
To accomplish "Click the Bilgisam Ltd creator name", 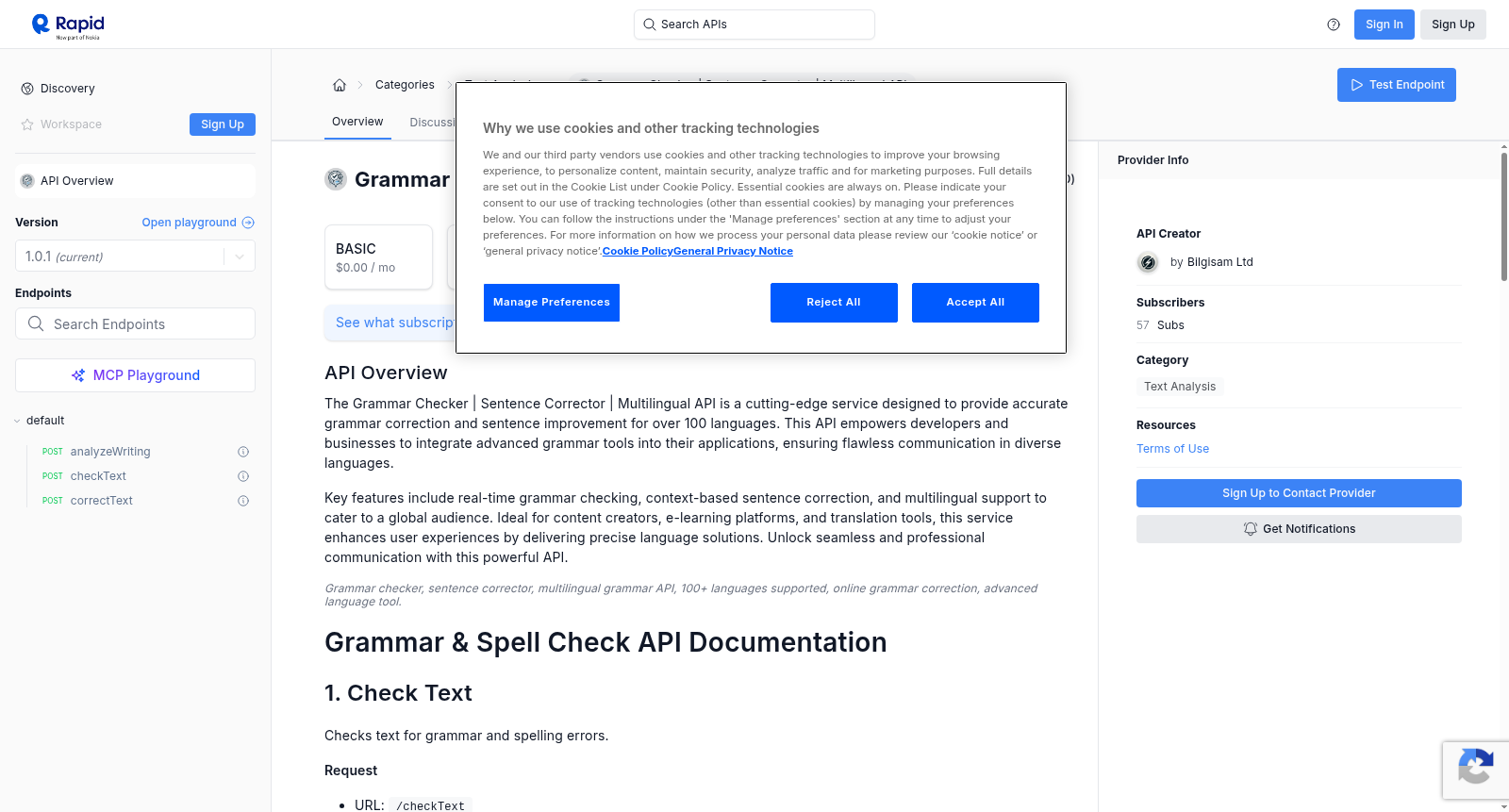I will coord(1220,262).
